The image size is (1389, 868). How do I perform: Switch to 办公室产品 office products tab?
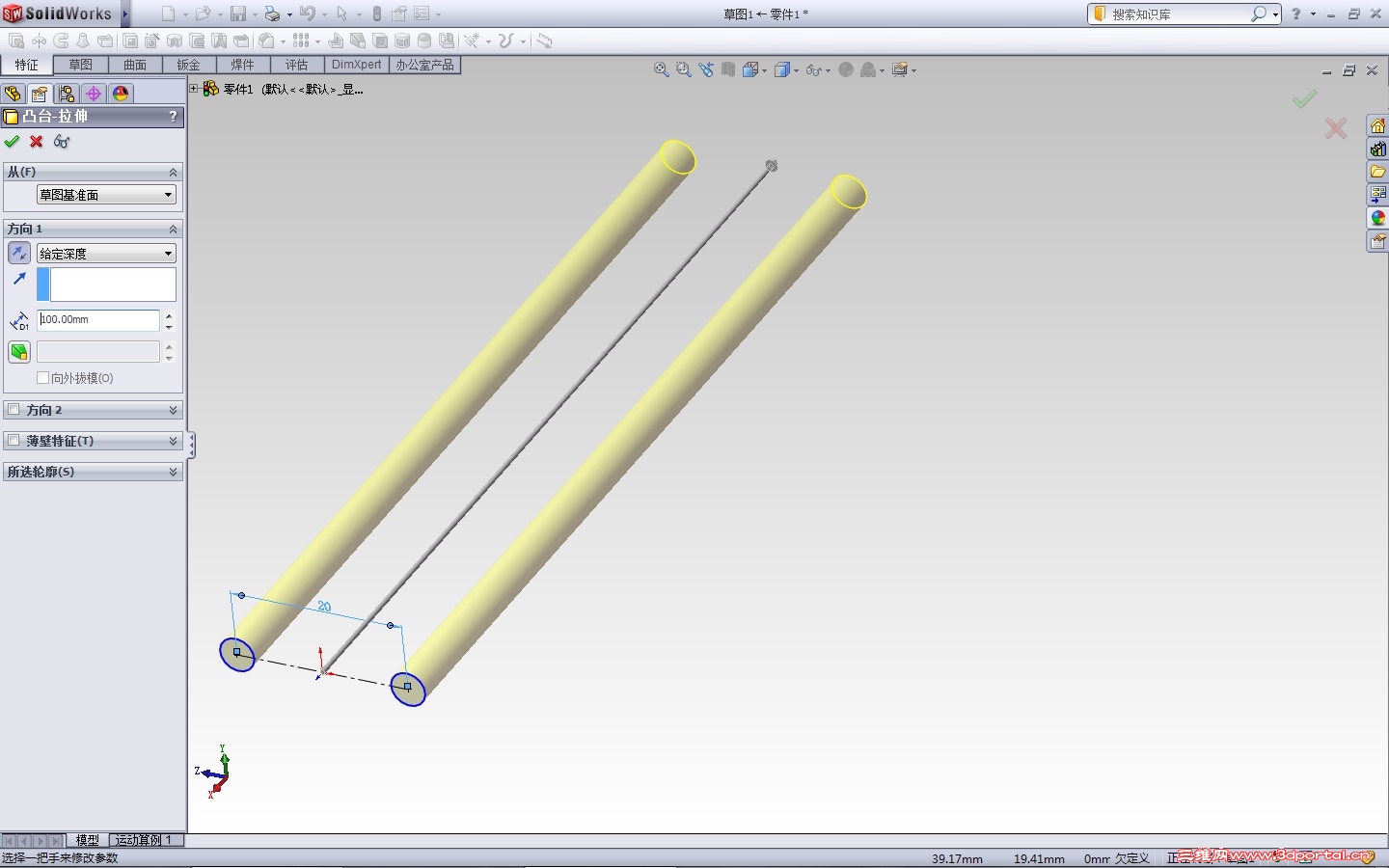(x=424, y=65)
